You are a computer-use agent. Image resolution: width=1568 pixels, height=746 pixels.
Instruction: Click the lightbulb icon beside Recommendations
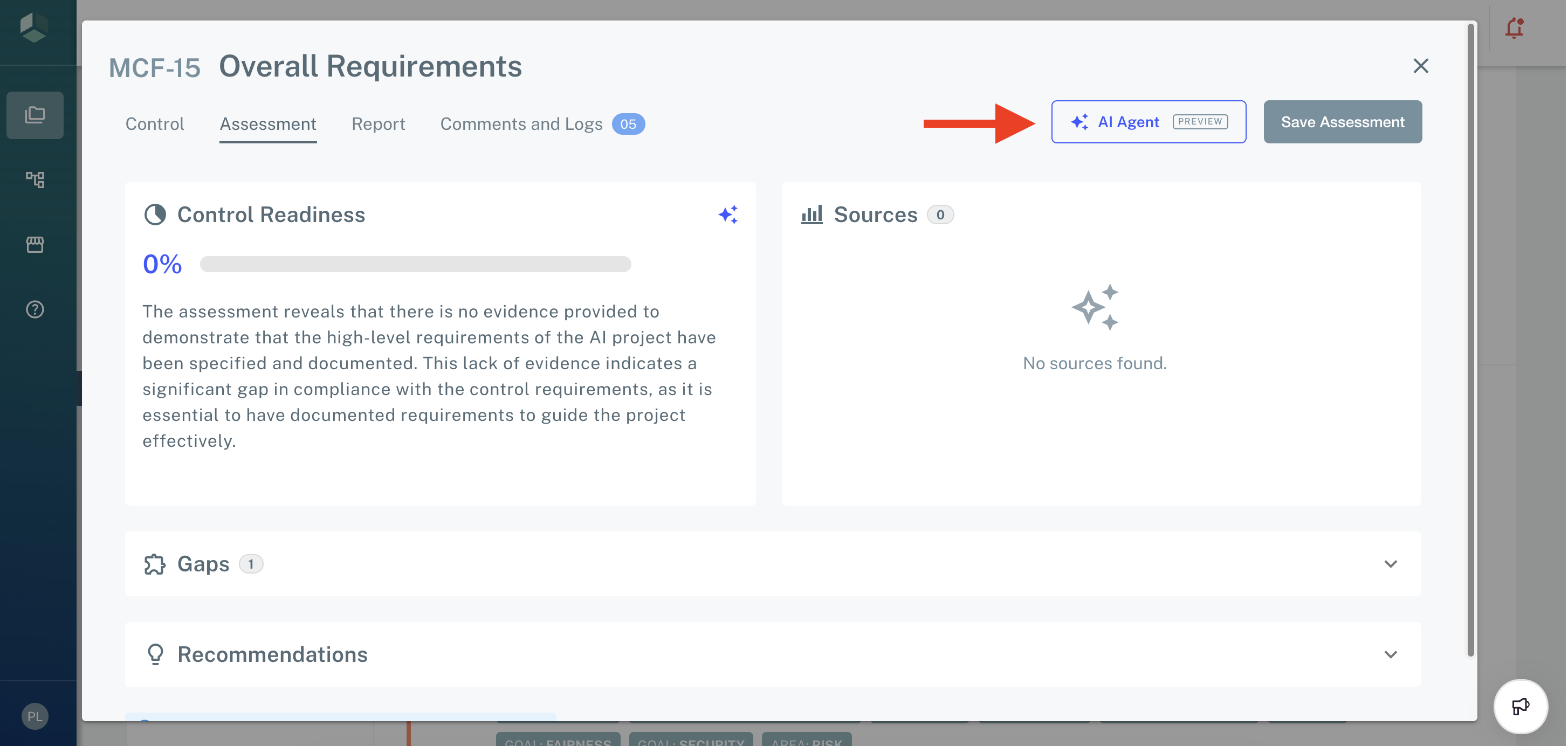tap(155, 654)
